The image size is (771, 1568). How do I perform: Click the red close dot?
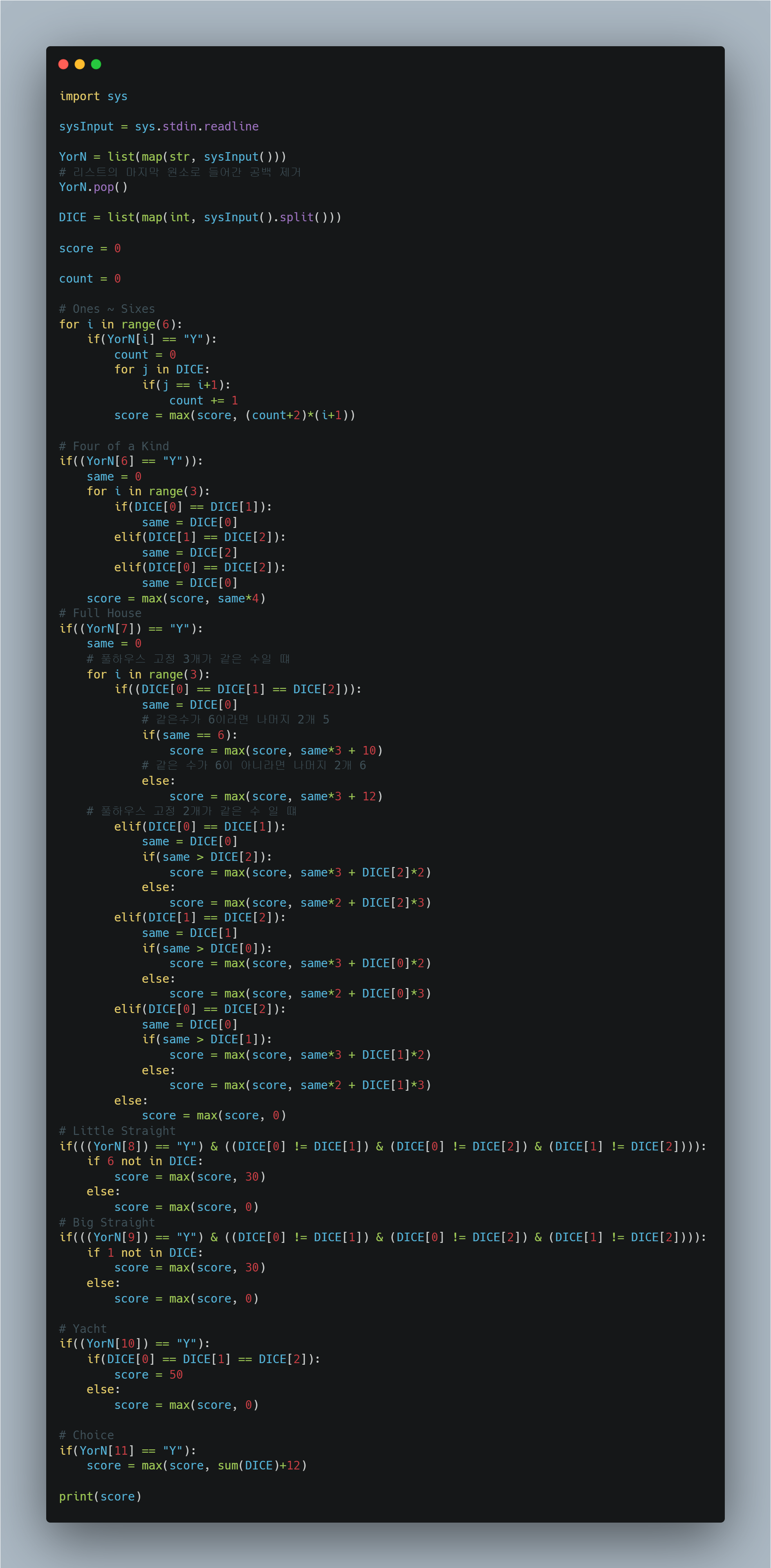click(x=63, y=65)
